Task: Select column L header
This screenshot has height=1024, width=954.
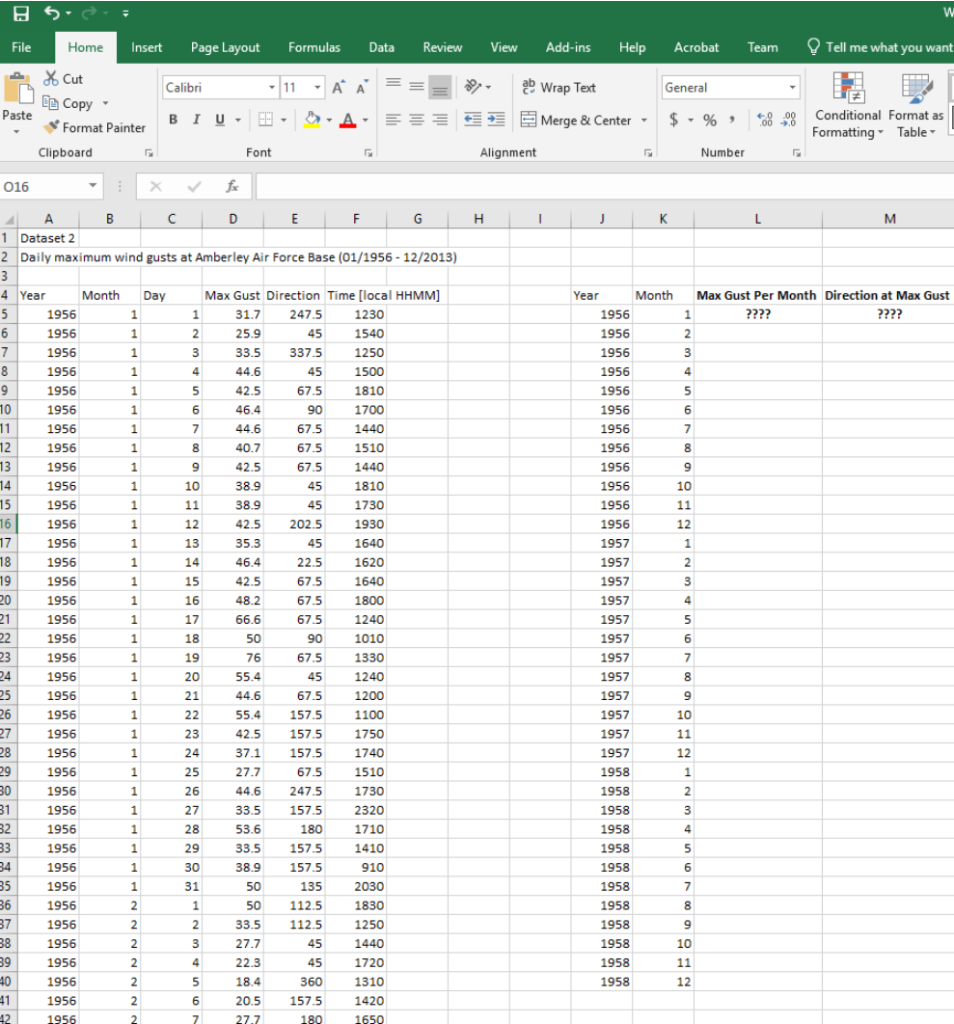Action: pyautogui.click(x=757, y=219)
